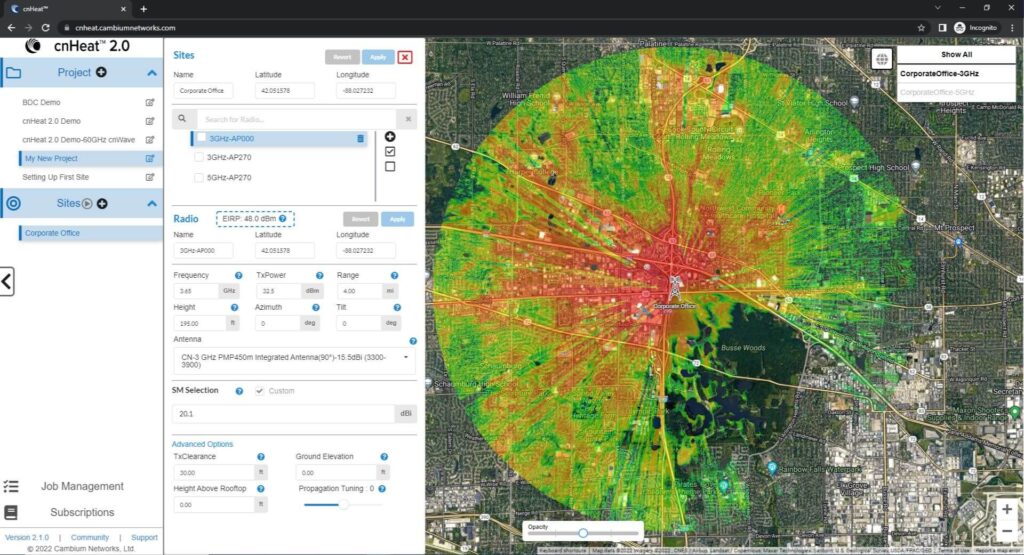The height and width of the screenshot is (555, 1024).
Task: Close the Sites panel with red X
Action: tap(405, 57)
